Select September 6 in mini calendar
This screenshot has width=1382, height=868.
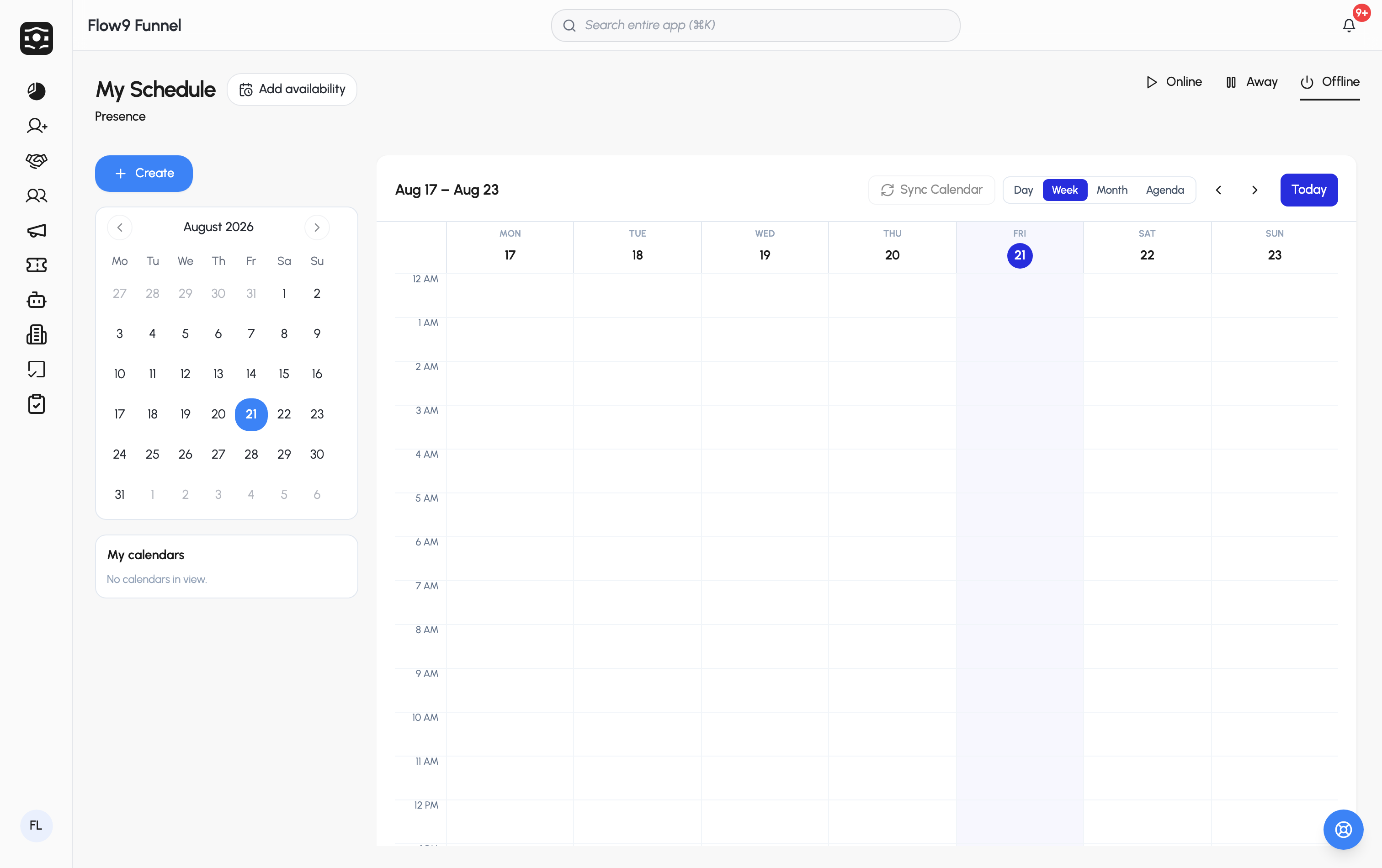[317, 494]
